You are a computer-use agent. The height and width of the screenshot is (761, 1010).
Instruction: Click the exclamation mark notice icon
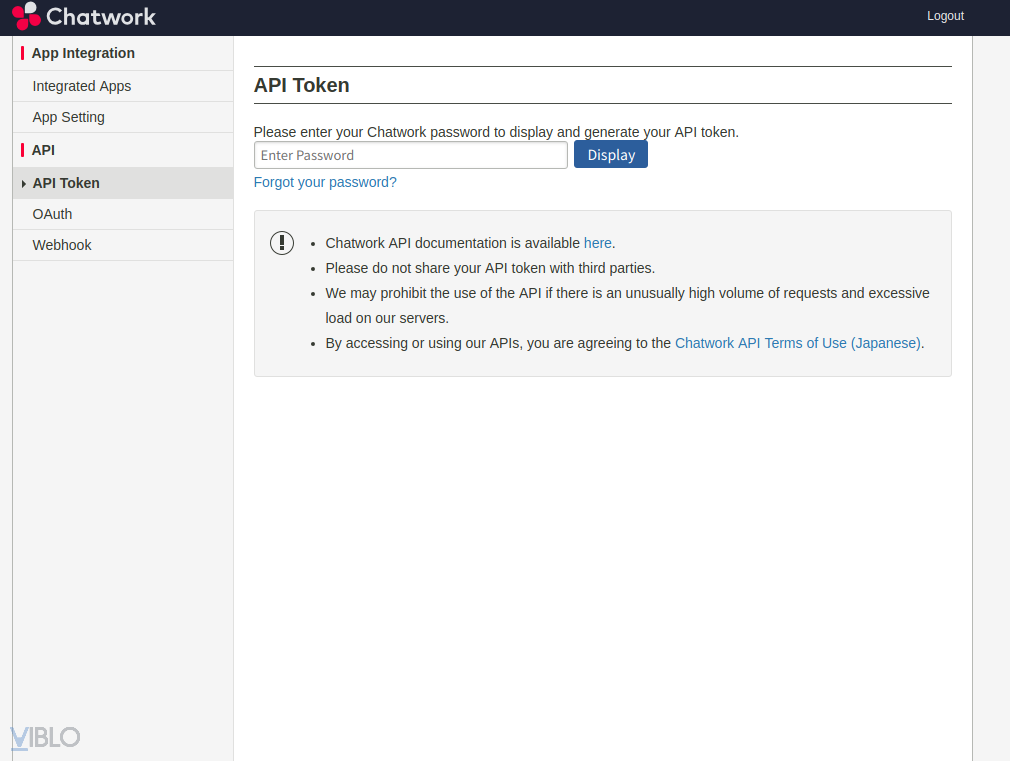[282, 243]
